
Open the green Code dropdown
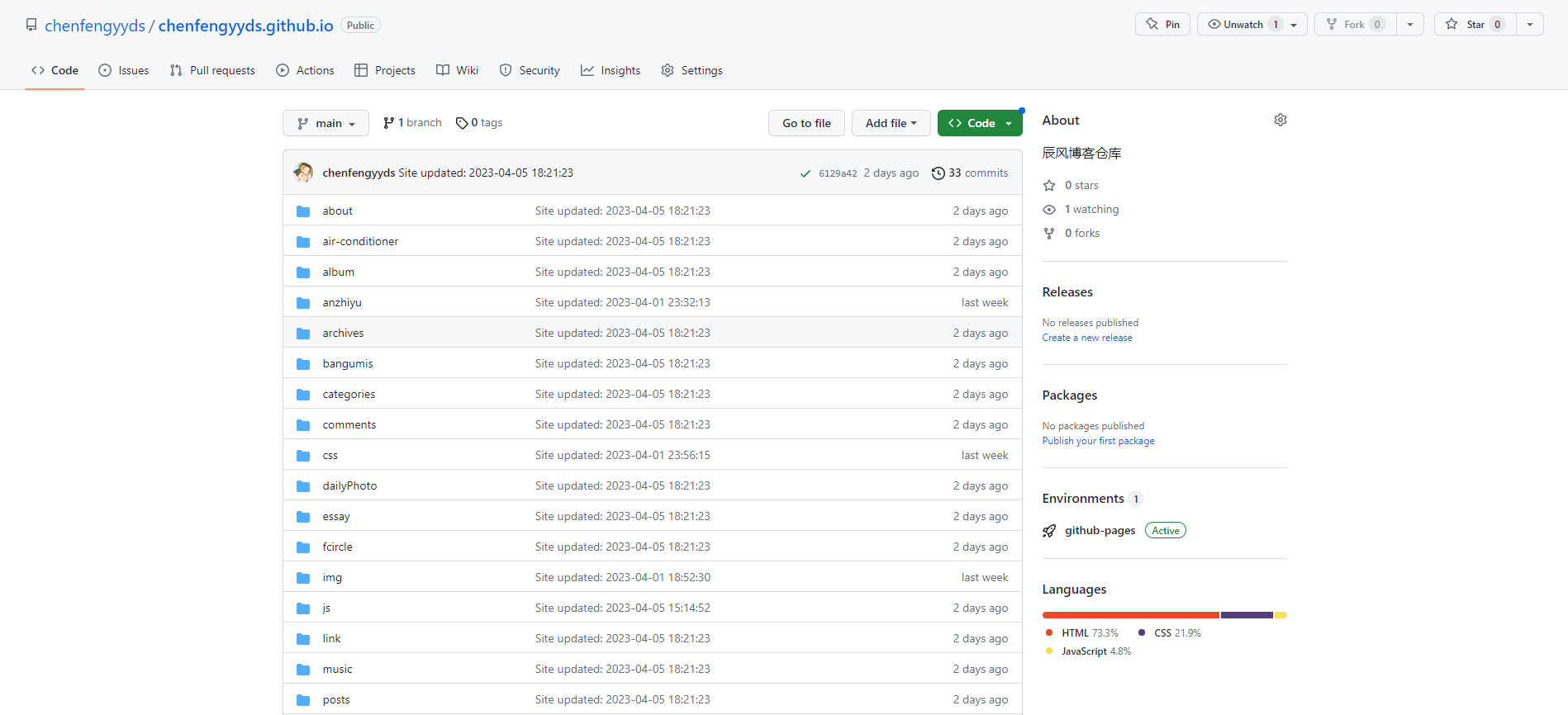pos(980,123)
